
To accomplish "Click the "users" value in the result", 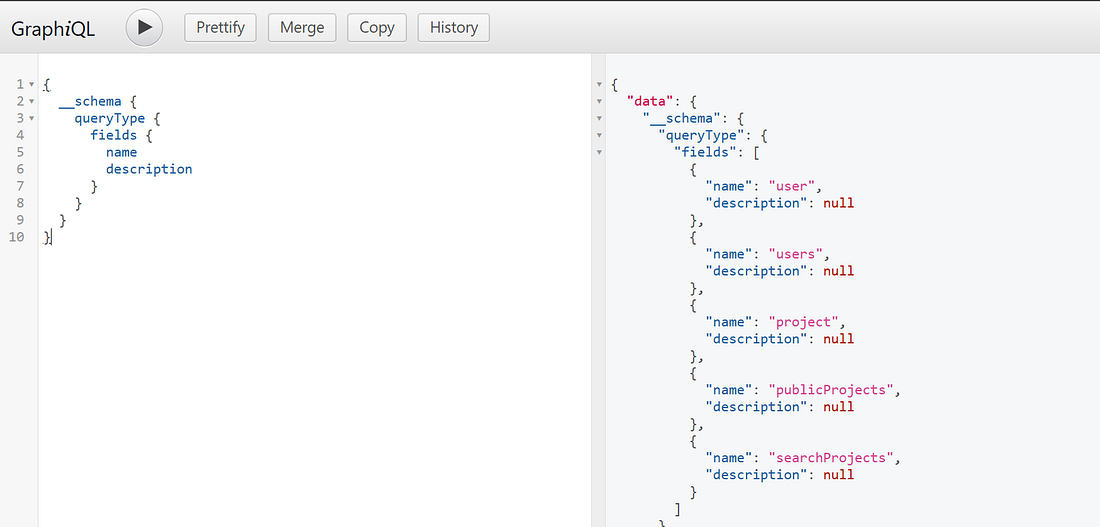I will (796, 254).
